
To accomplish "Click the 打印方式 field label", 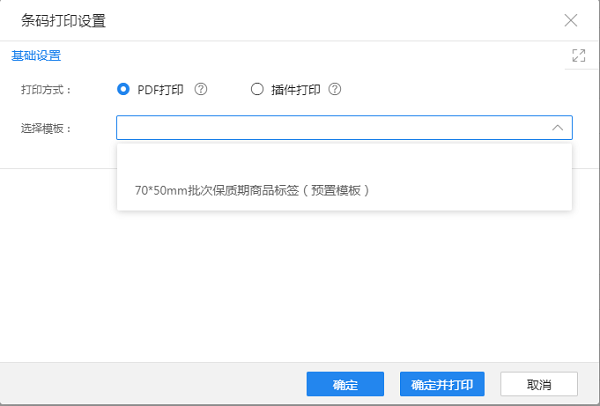I will pyautogui.click(x=46, y=89).
